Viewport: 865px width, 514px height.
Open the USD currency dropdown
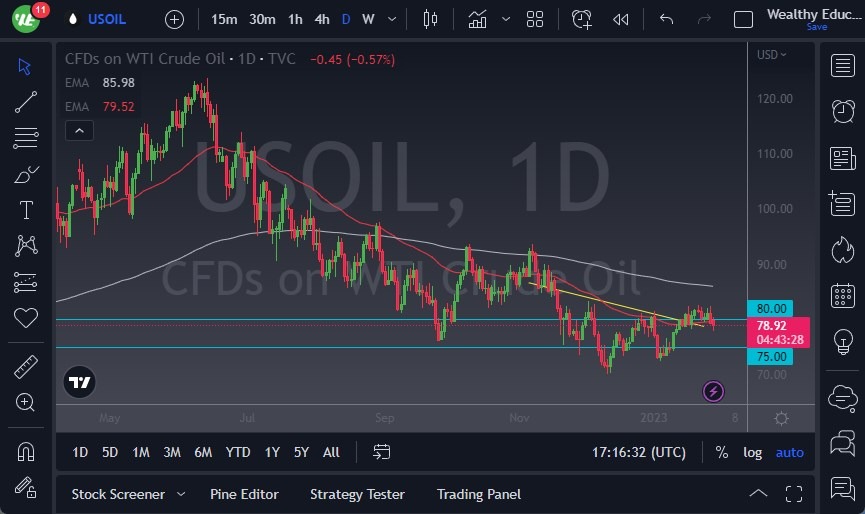click(x=772, y=55)
